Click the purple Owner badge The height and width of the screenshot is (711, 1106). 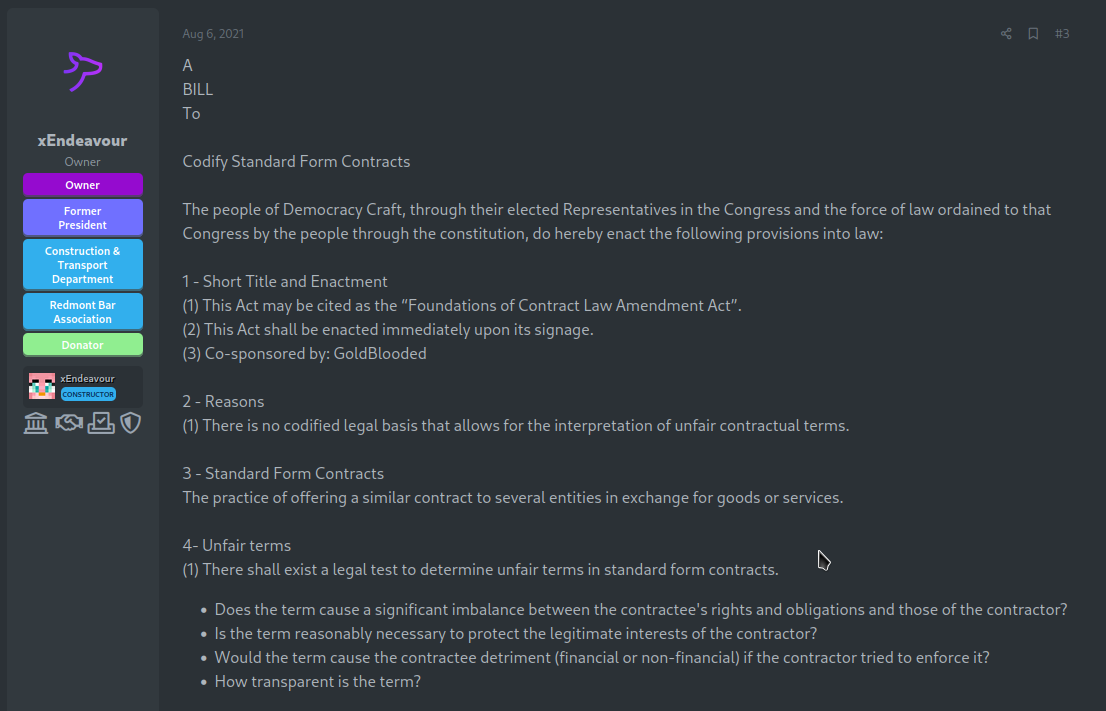(x=83, y=185)
